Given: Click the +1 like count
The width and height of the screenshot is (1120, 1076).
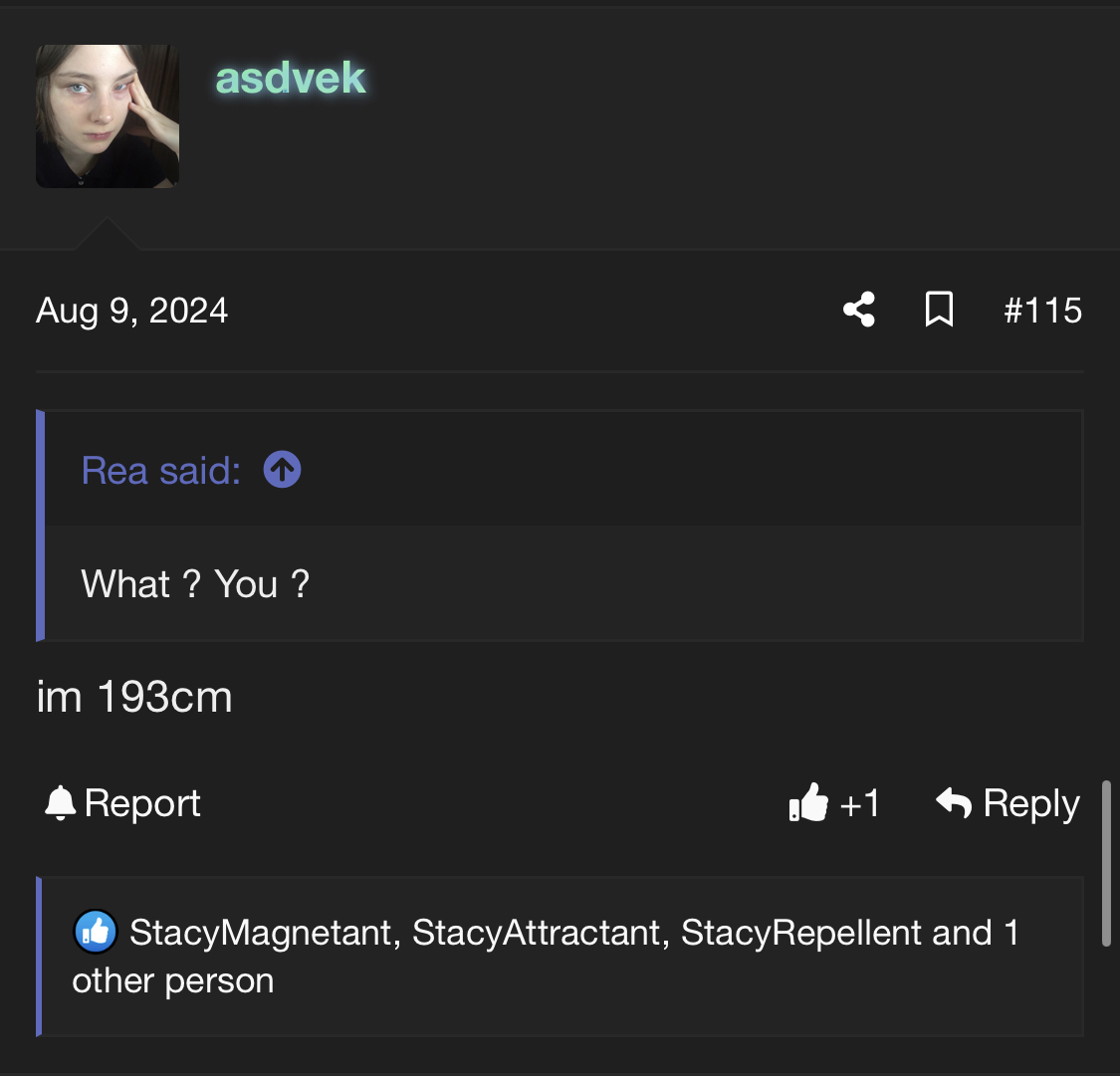Looking at the screenshot, I should (x=859, y=803).
